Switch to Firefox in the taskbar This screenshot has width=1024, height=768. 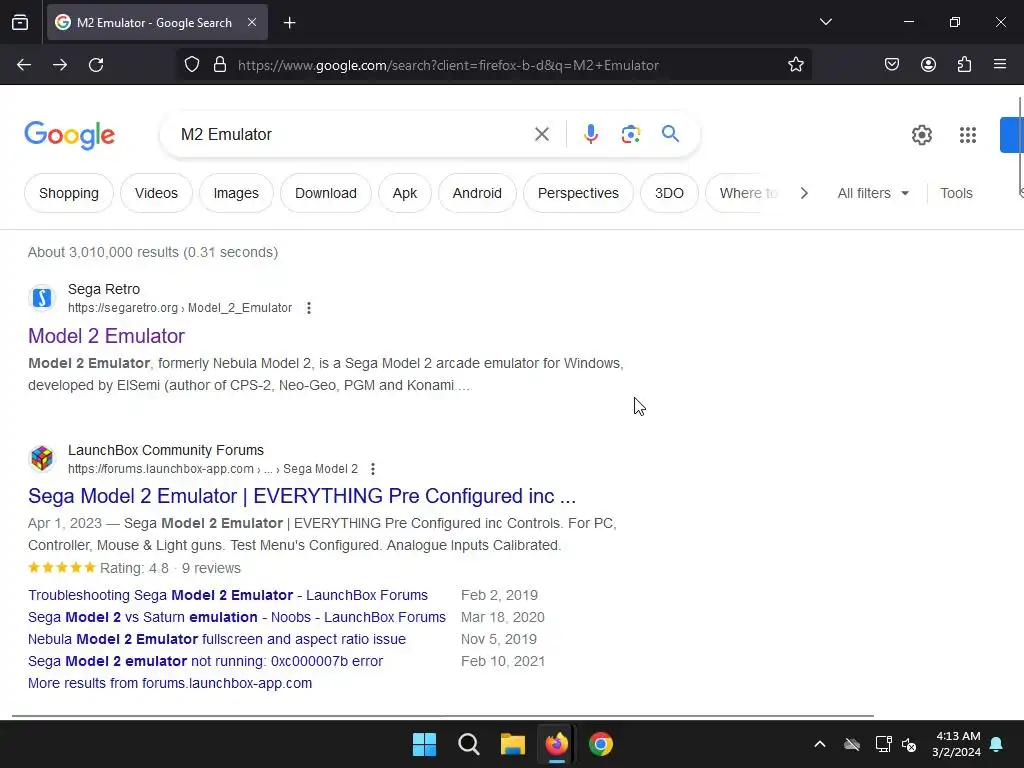point(556,744)
